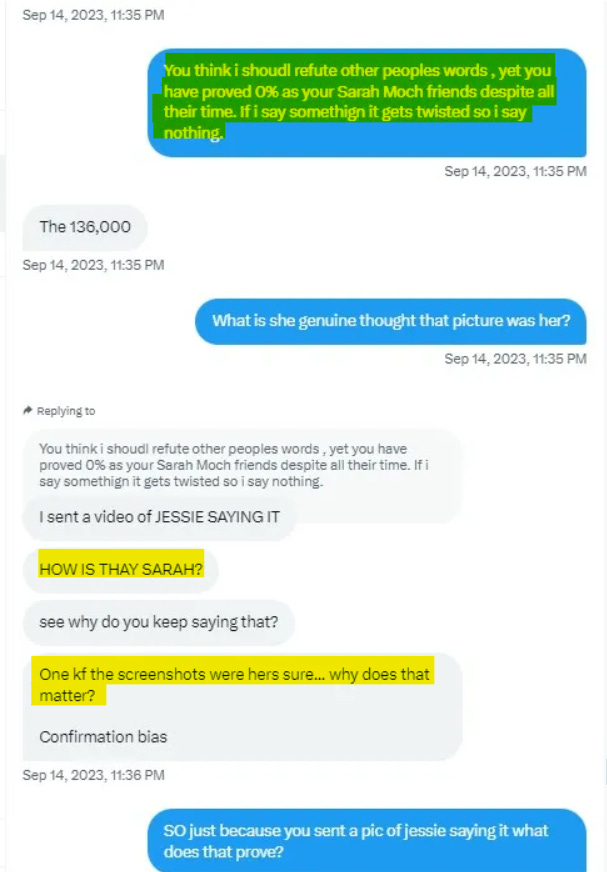
Task: Click 'What is she genuine thought' message bubble
Action: pyautogui.click(x=391, y=321)
